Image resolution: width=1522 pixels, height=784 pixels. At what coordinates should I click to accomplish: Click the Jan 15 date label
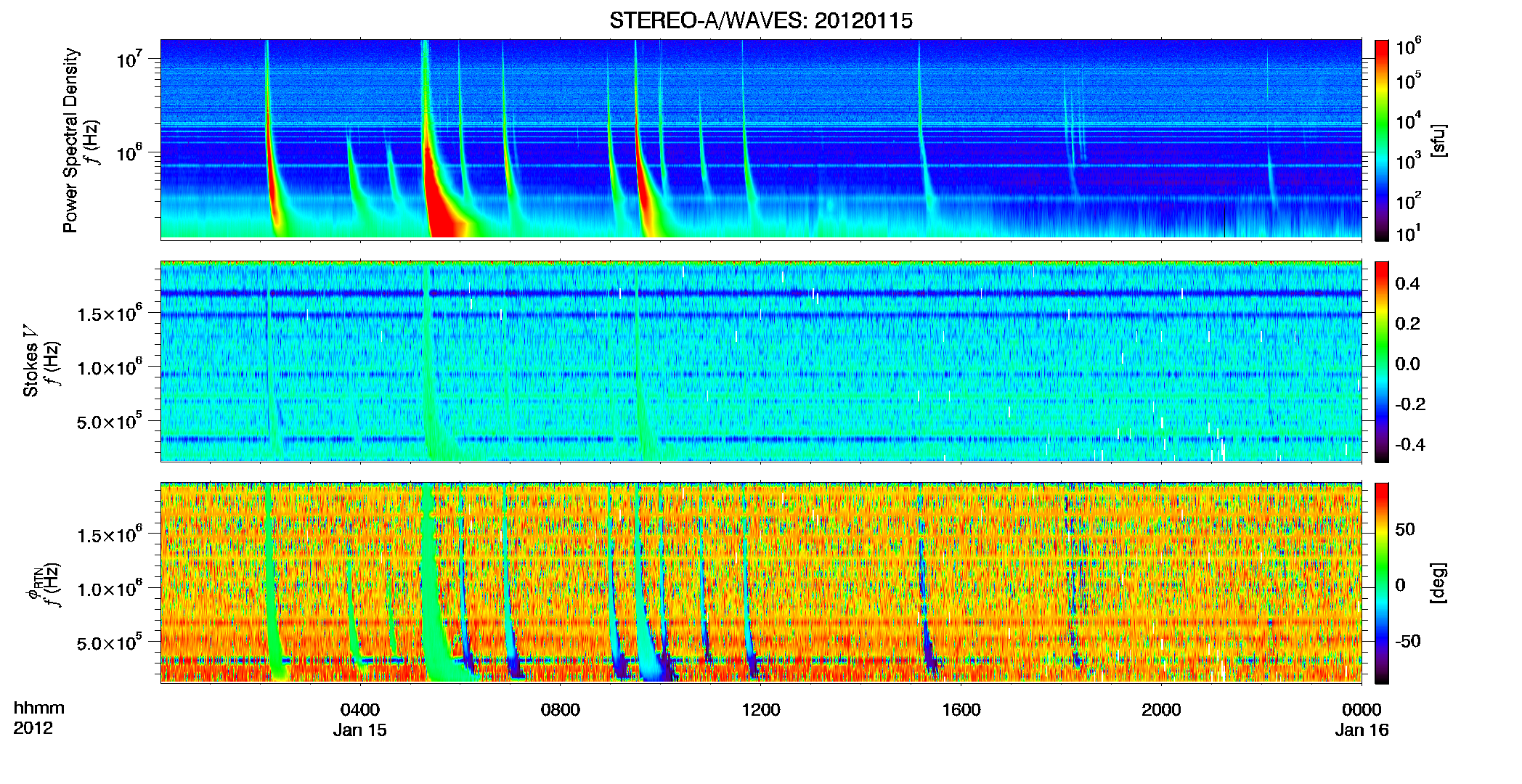360,730
